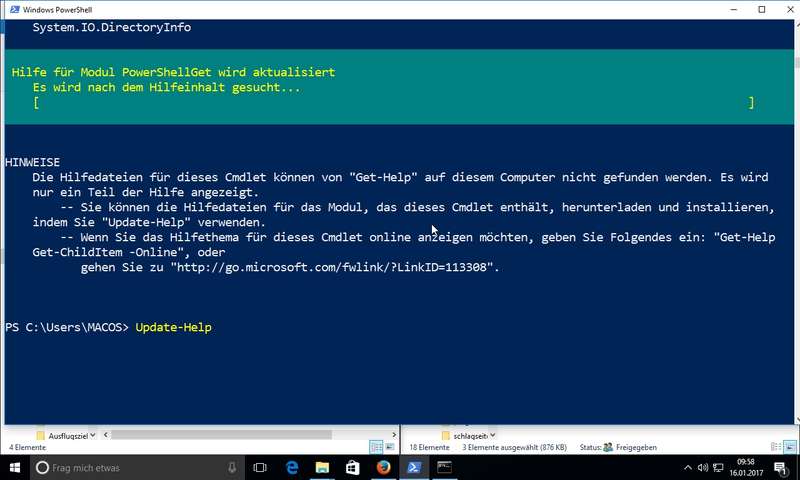
Task: Activate the Cortana microphone icon
Action: coord(232,467)
